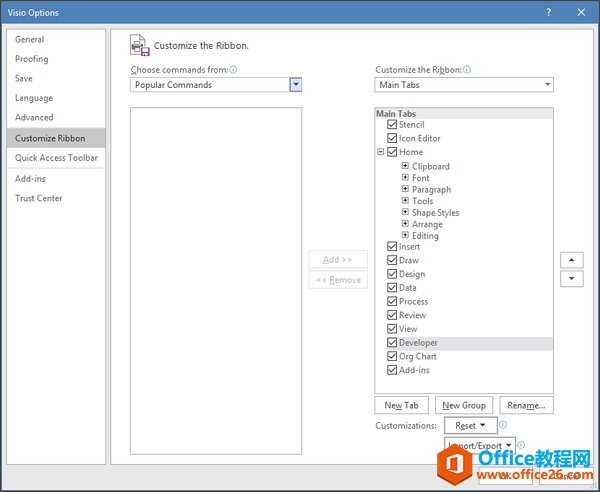Expand the Editing group
600x492 pixels.
405,235
